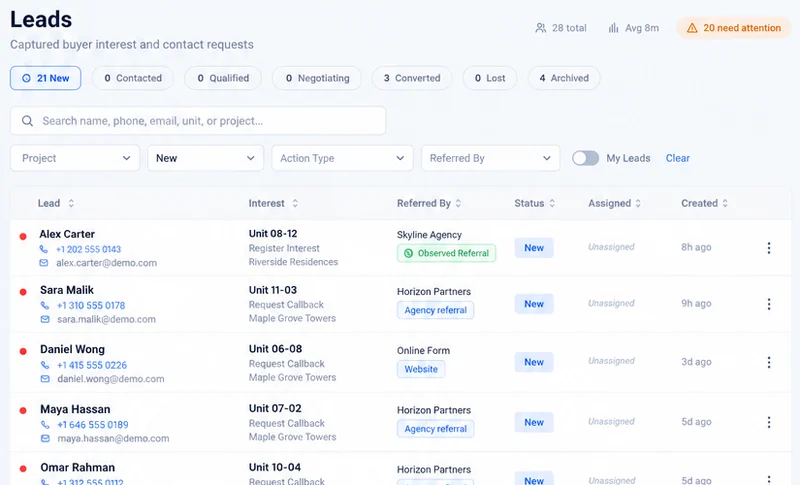Open email link alex.carter@demo.com
Viewport: 800px width, 485px height.
point(106,263)
